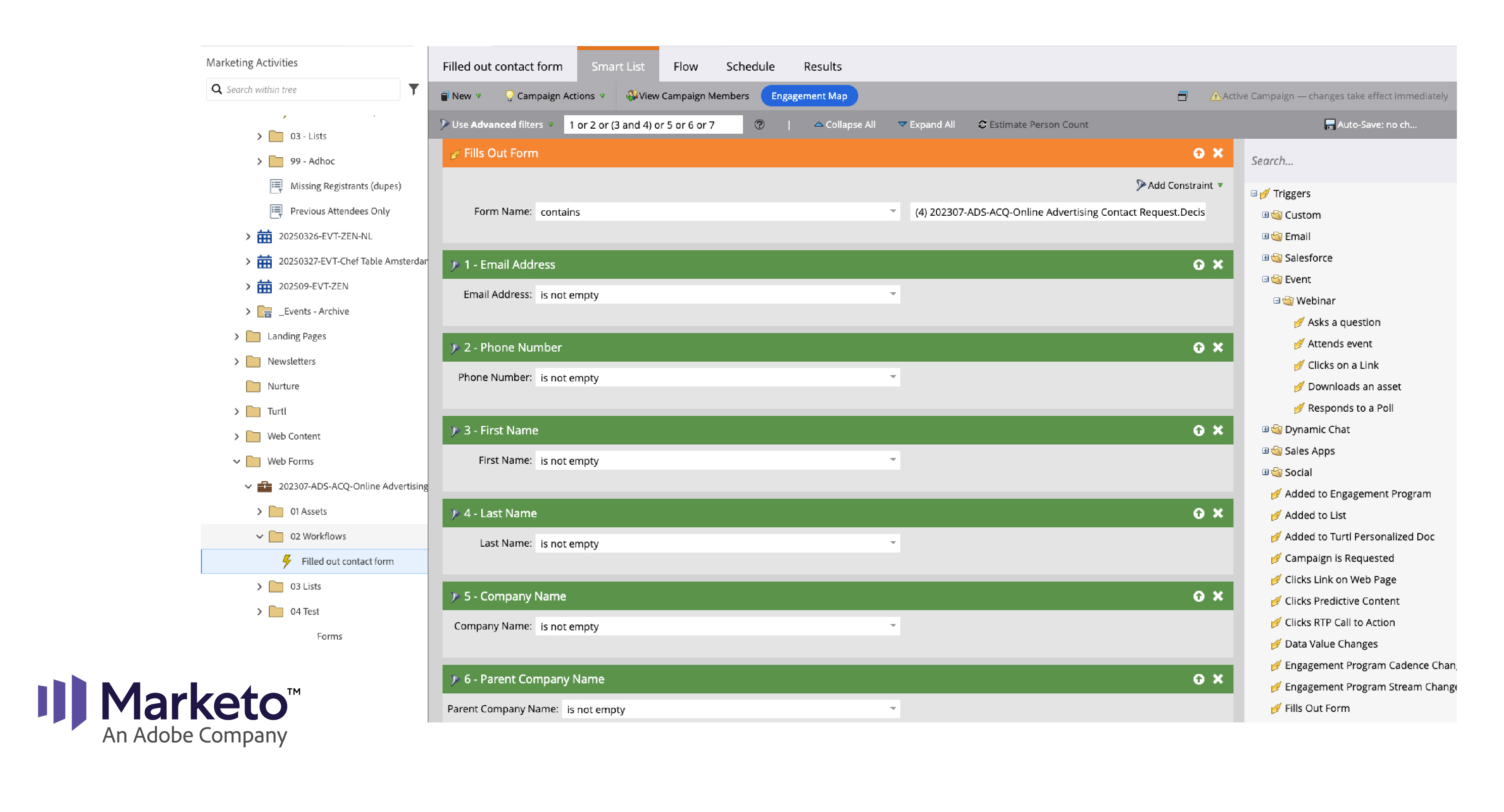Click Estimate Person Count refresh icon
Screen dimensions: 1504x812
(x=982, y=124)
